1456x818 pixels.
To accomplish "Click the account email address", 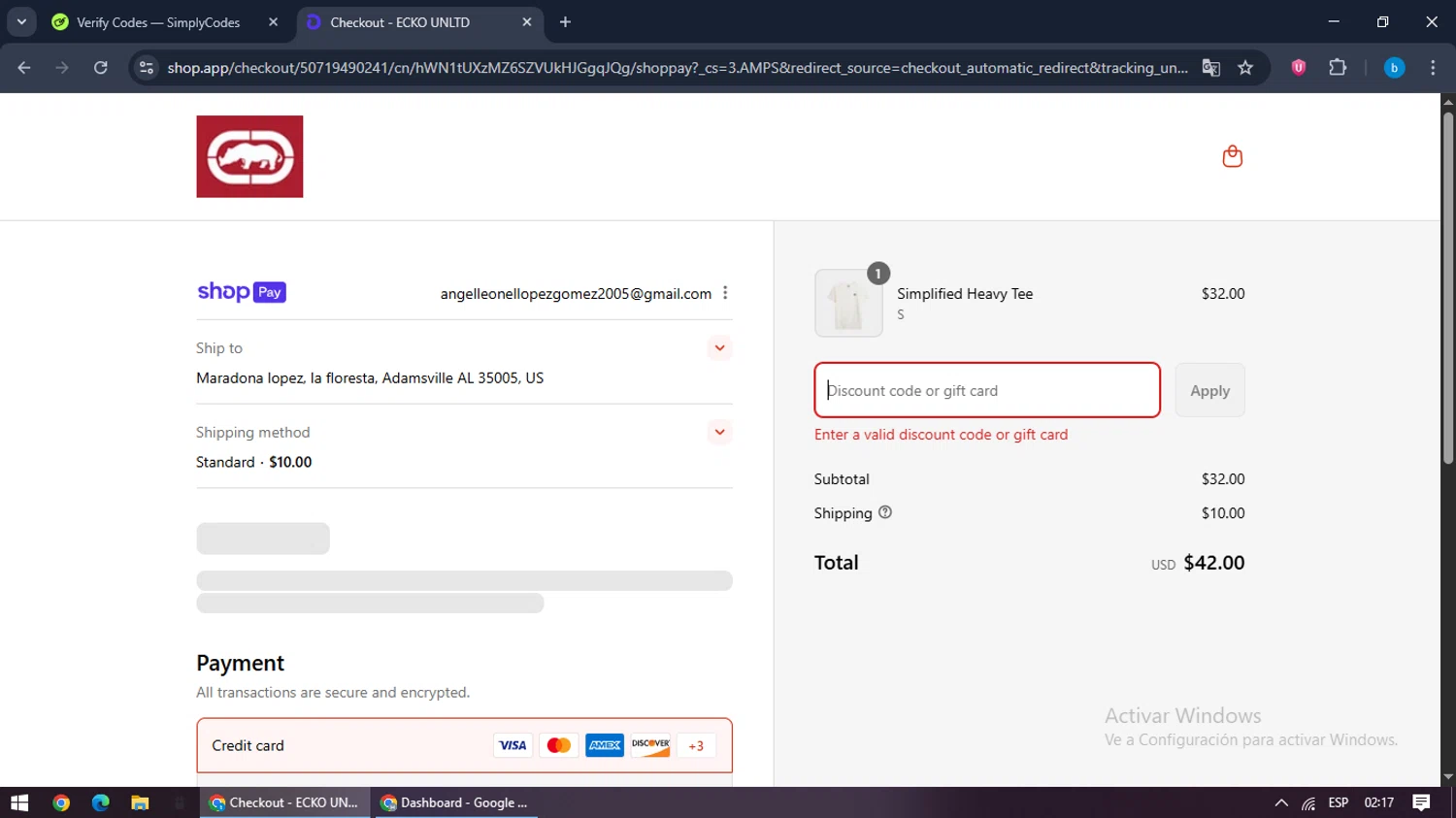I will (576, 293).
